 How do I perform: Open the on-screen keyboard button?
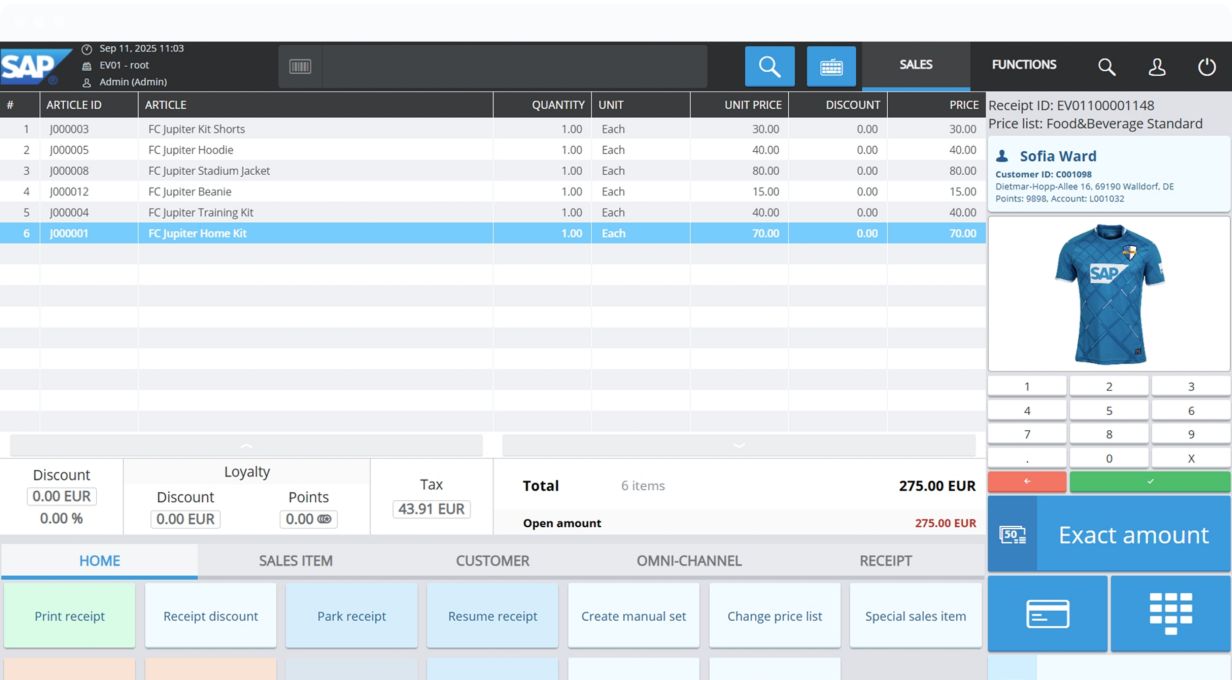coord(831,66)
